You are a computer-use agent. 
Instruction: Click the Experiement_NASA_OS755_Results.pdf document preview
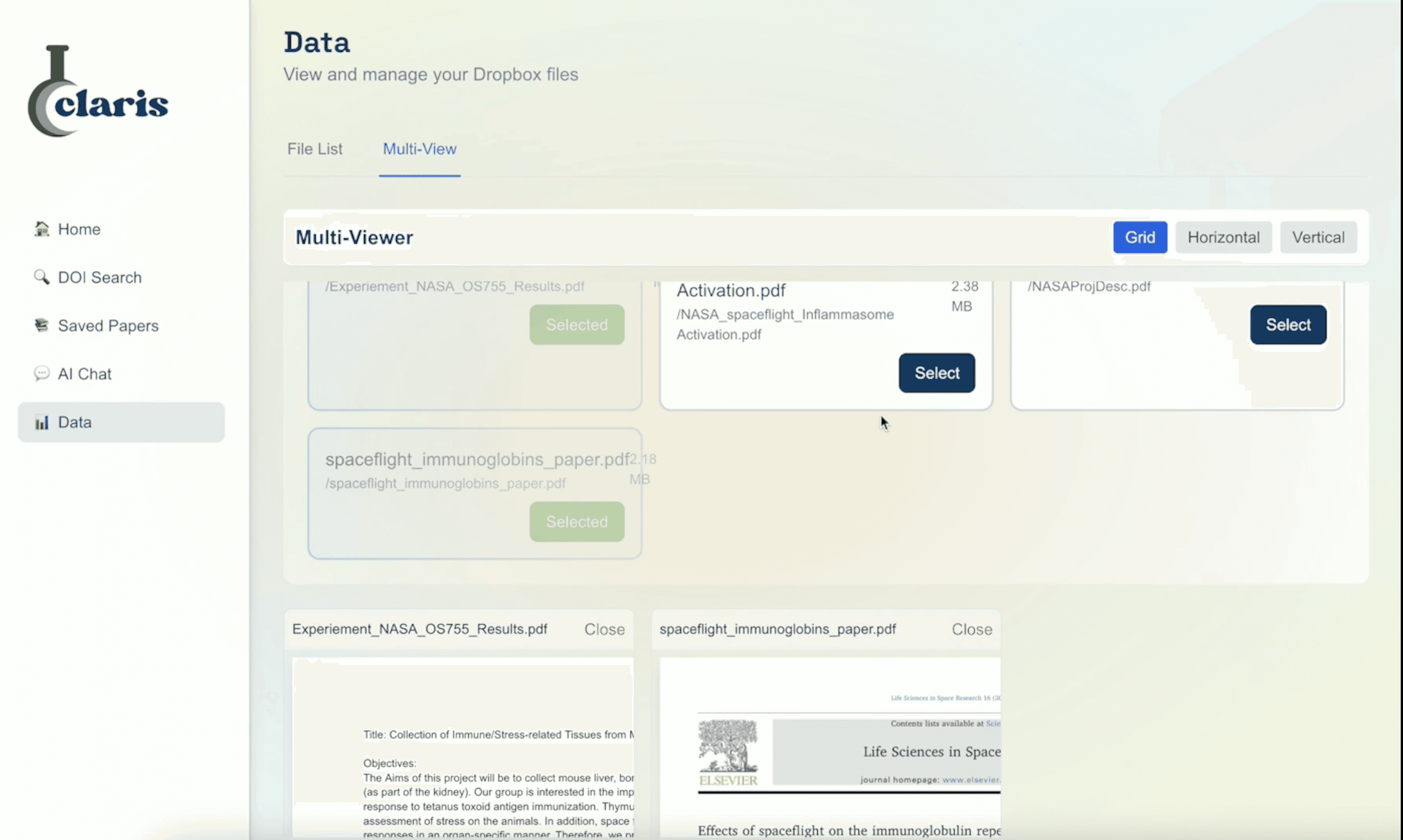(463, 747)
